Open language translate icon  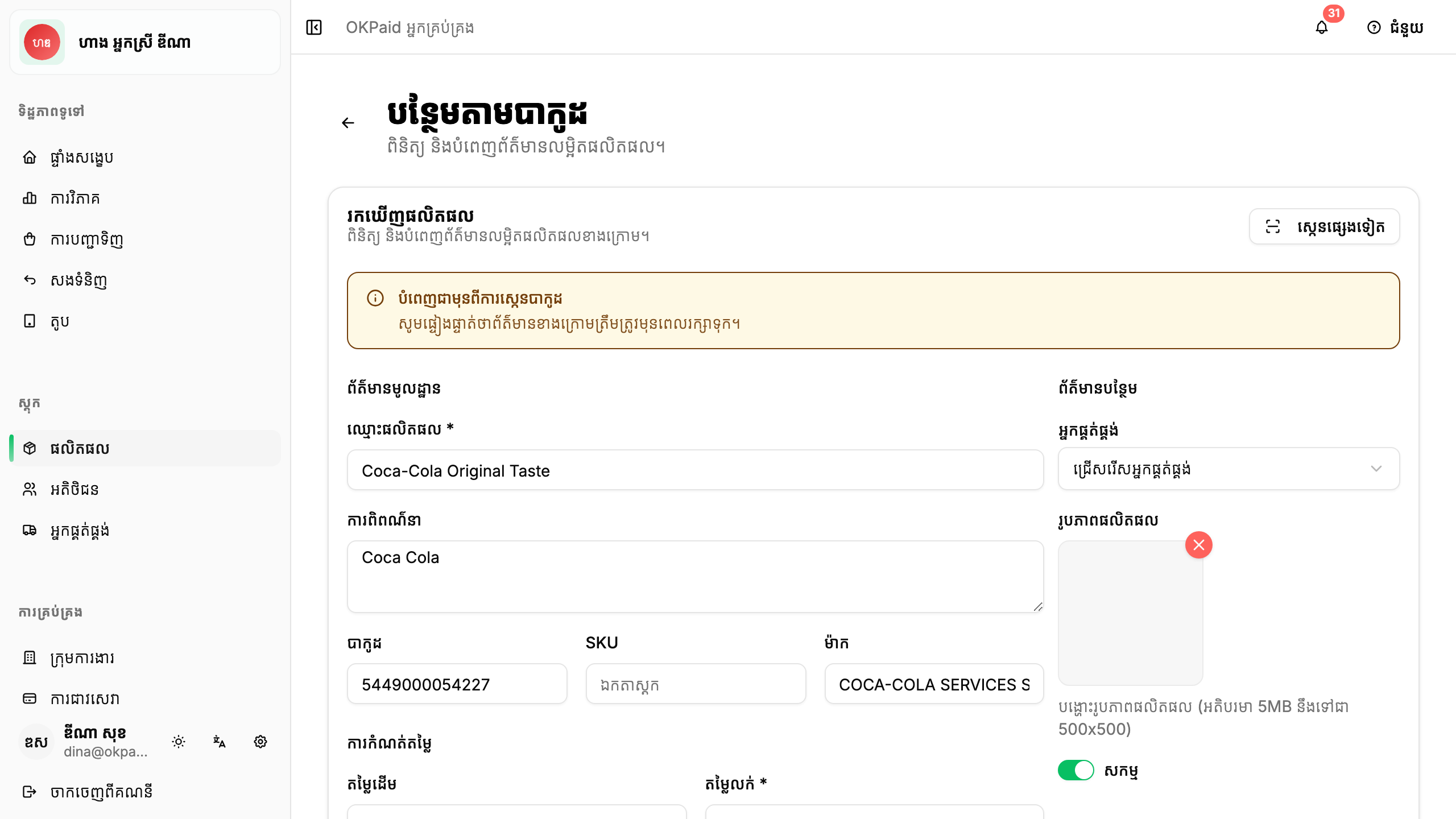coord(220,742)
